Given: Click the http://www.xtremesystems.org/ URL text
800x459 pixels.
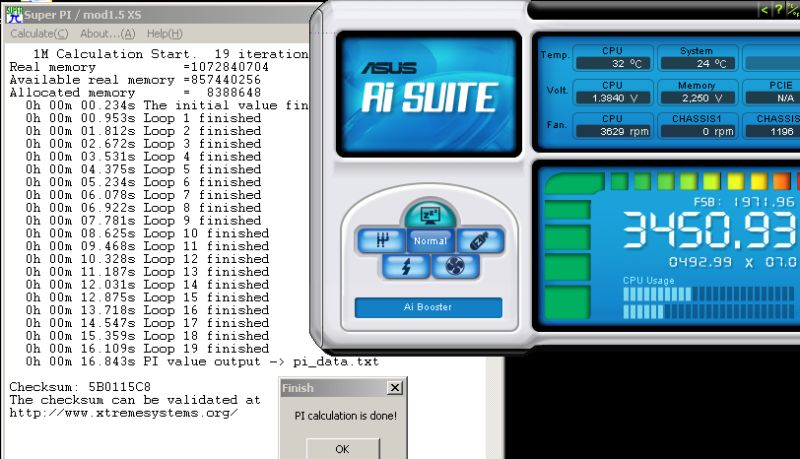Looking at the screenshot, I should [123, 413].
